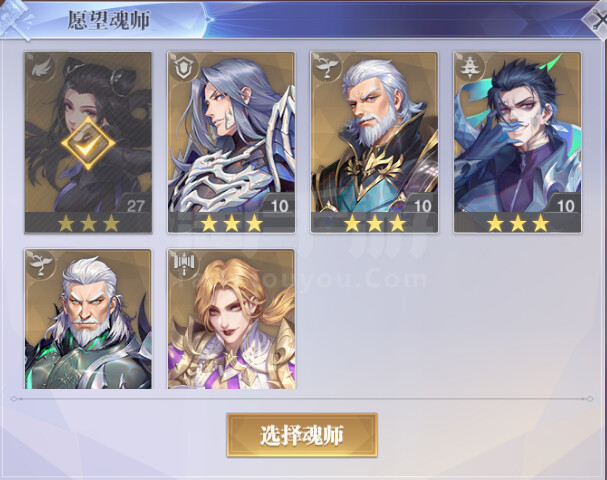Close the 愿望魂师 wish panel
The width and height of the screenshot is (607, 480).
[596, 20]
